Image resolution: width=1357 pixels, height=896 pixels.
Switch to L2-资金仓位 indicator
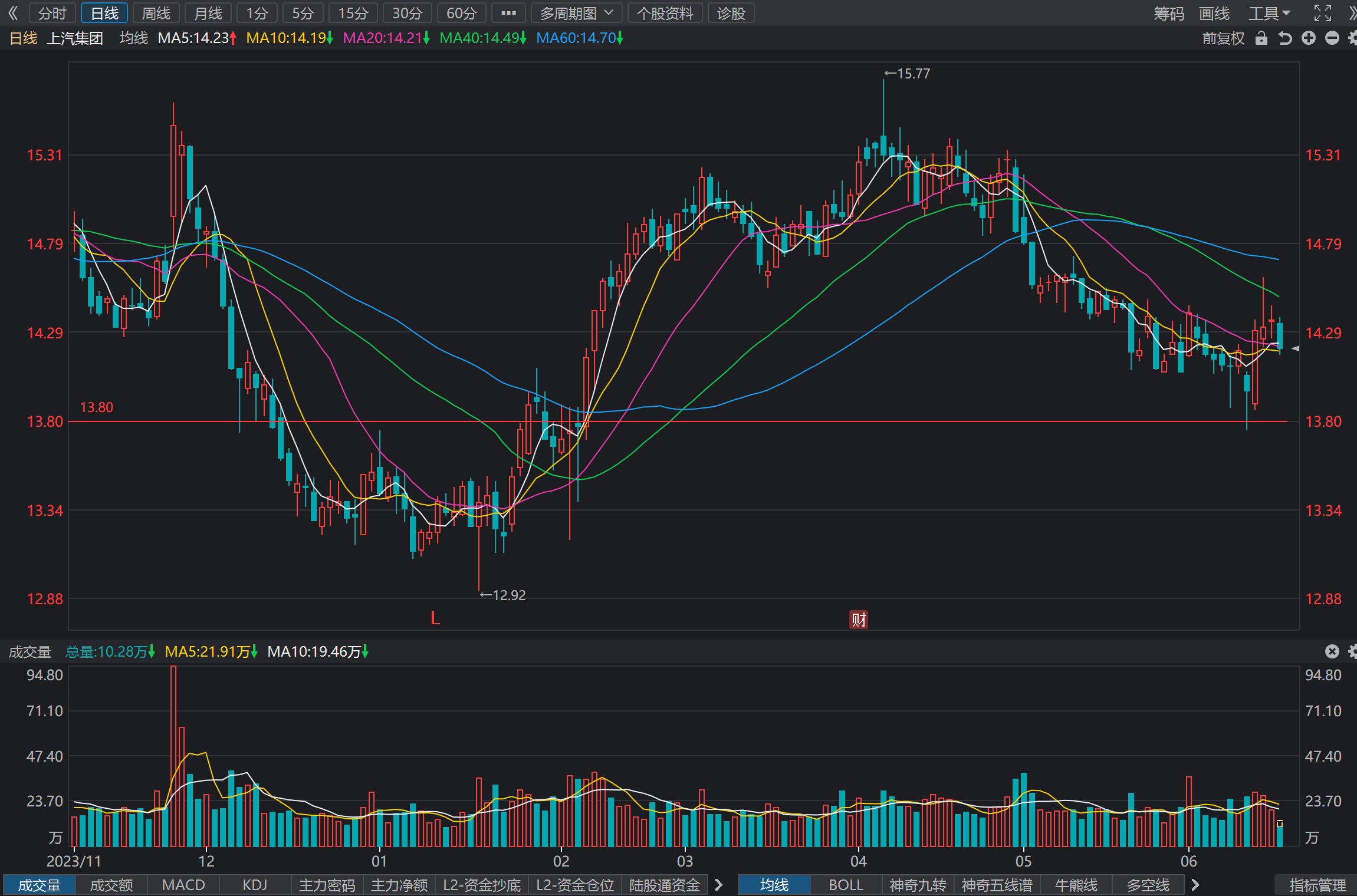tap(575, 885)
